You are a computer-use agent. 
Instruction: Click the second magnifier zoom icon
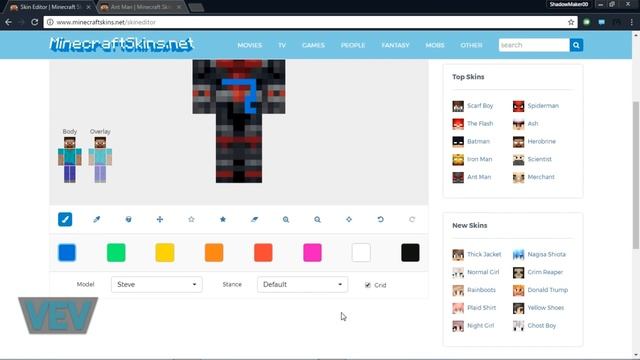[x=317, y=219]
